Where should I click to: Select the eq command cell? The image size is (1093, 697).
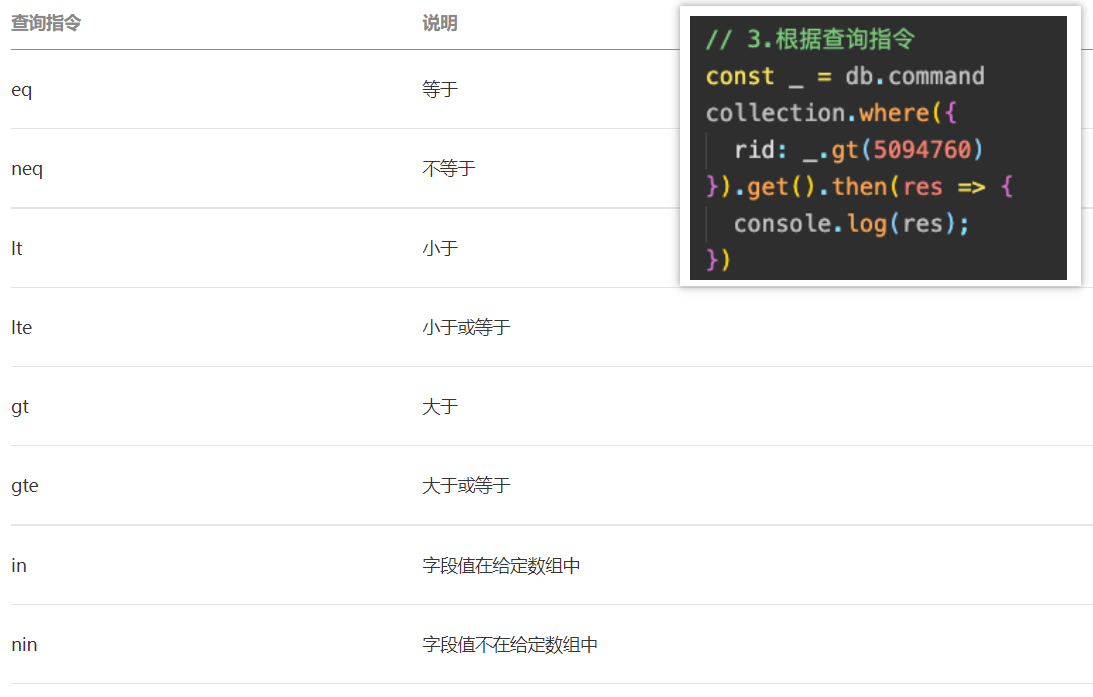coord(22,90)
